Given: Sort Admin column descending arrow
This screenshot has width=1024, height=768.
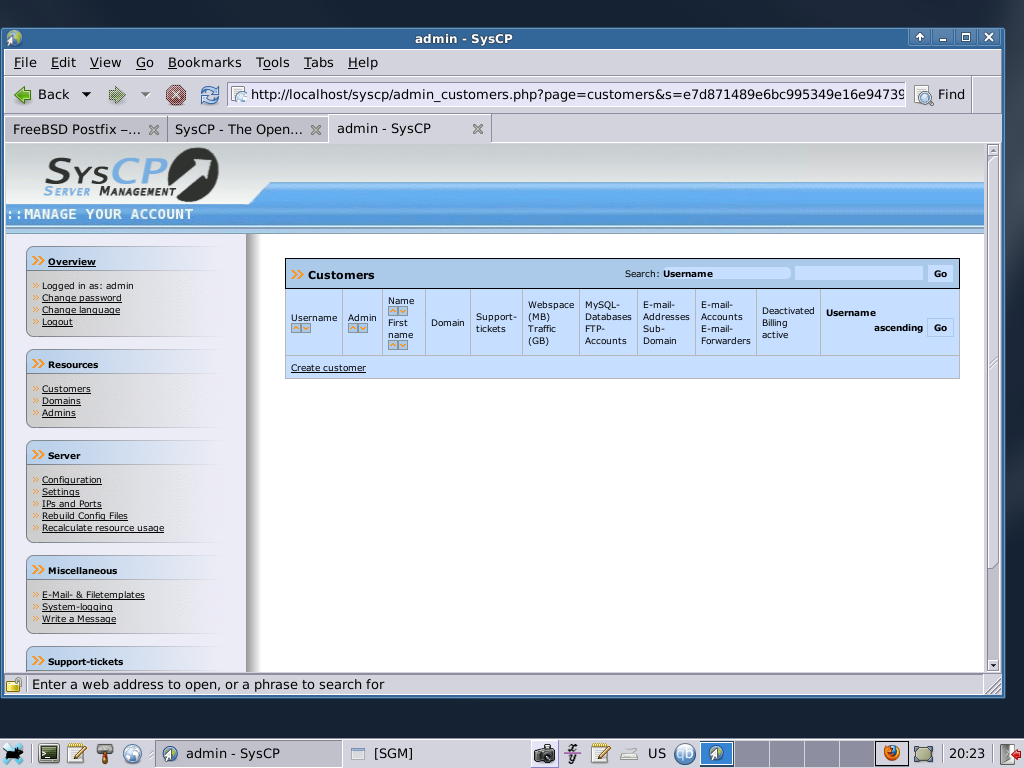Looking at the screenshot, I should pos(362,328).
